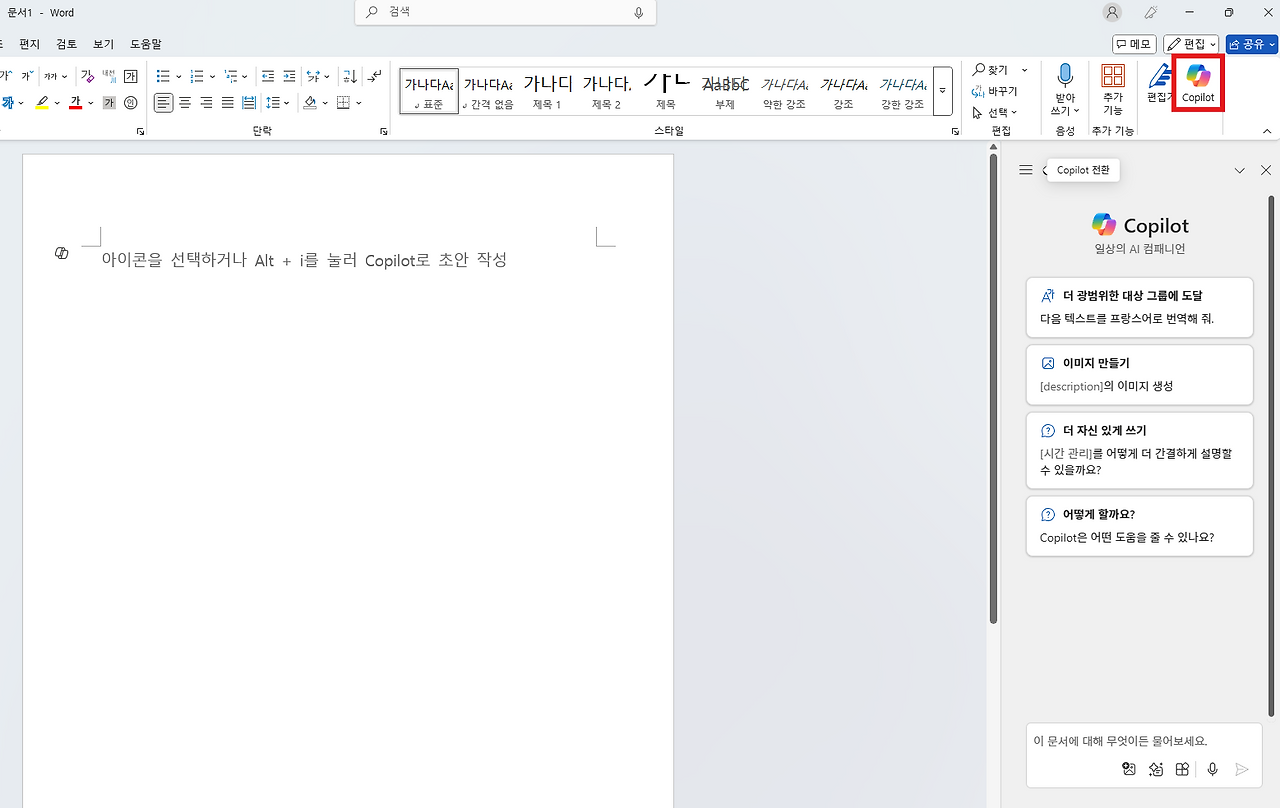
Task: Collapse the ribbon chevron
Action: tap(1267, 131)
